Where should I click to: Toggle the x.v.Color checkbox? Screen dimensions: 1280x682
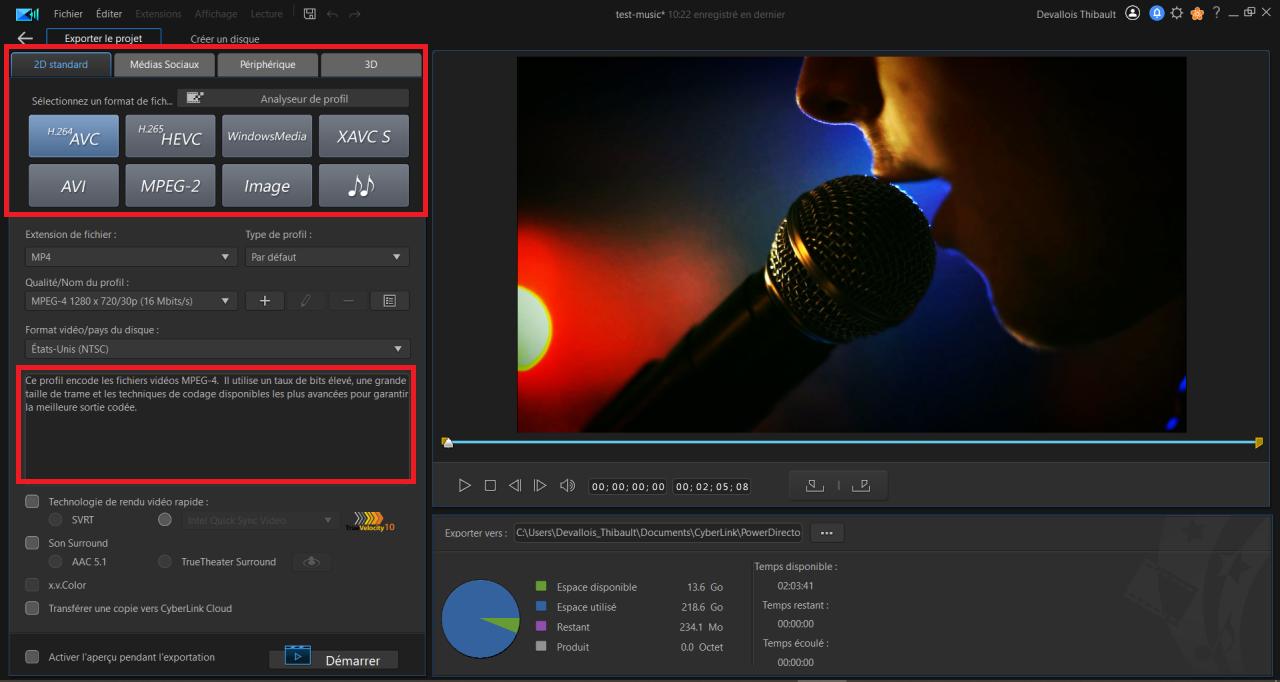pos(32,585)
